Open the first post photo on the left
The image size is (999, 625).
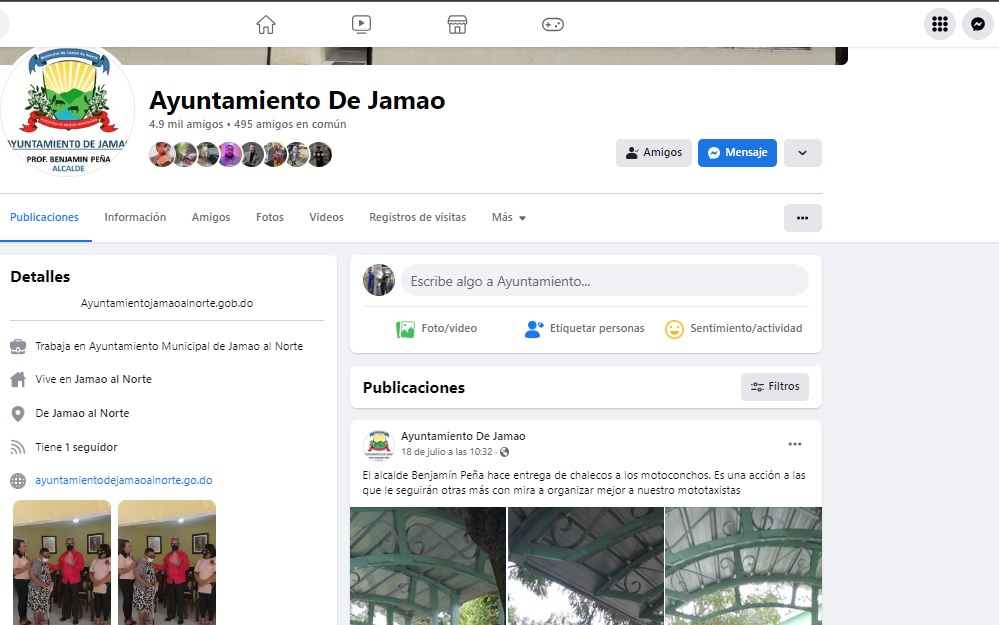428,566
